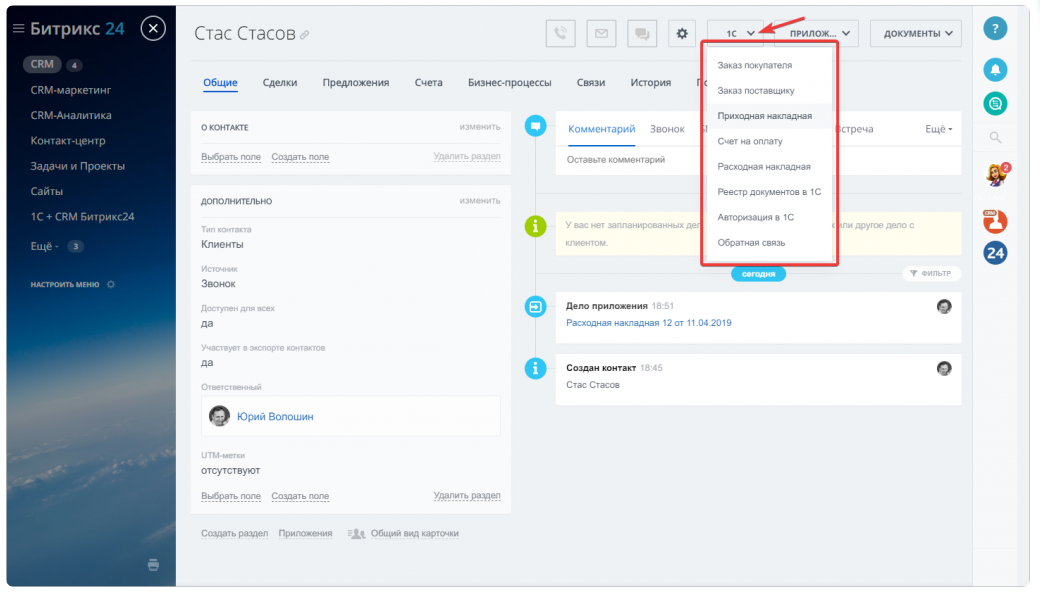
Task: Open the CRM item in left menu
Action: click(x=42, y=64)
